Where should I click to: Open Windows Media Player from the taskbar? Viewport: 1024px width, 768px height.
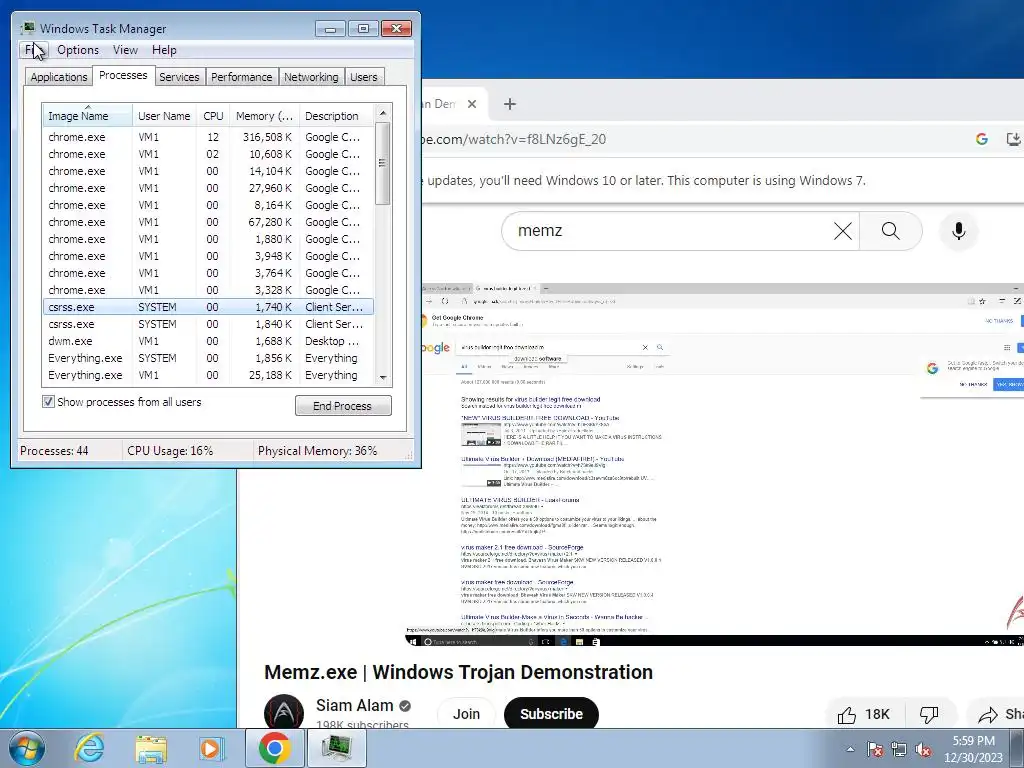(212, 748)
